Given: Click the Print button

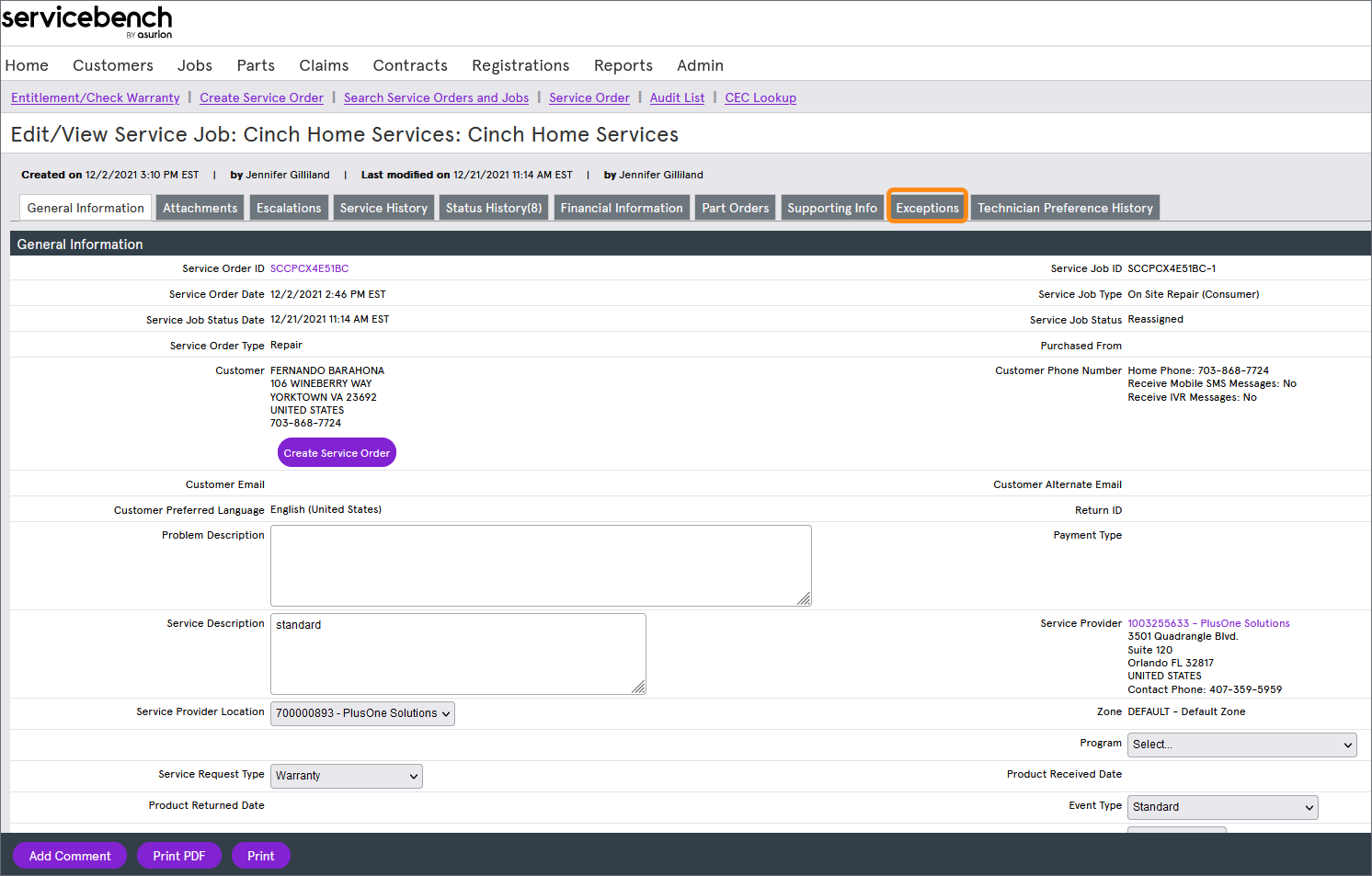Looking at the screenshot, I should pyautogui.click(x=261, y=856).
